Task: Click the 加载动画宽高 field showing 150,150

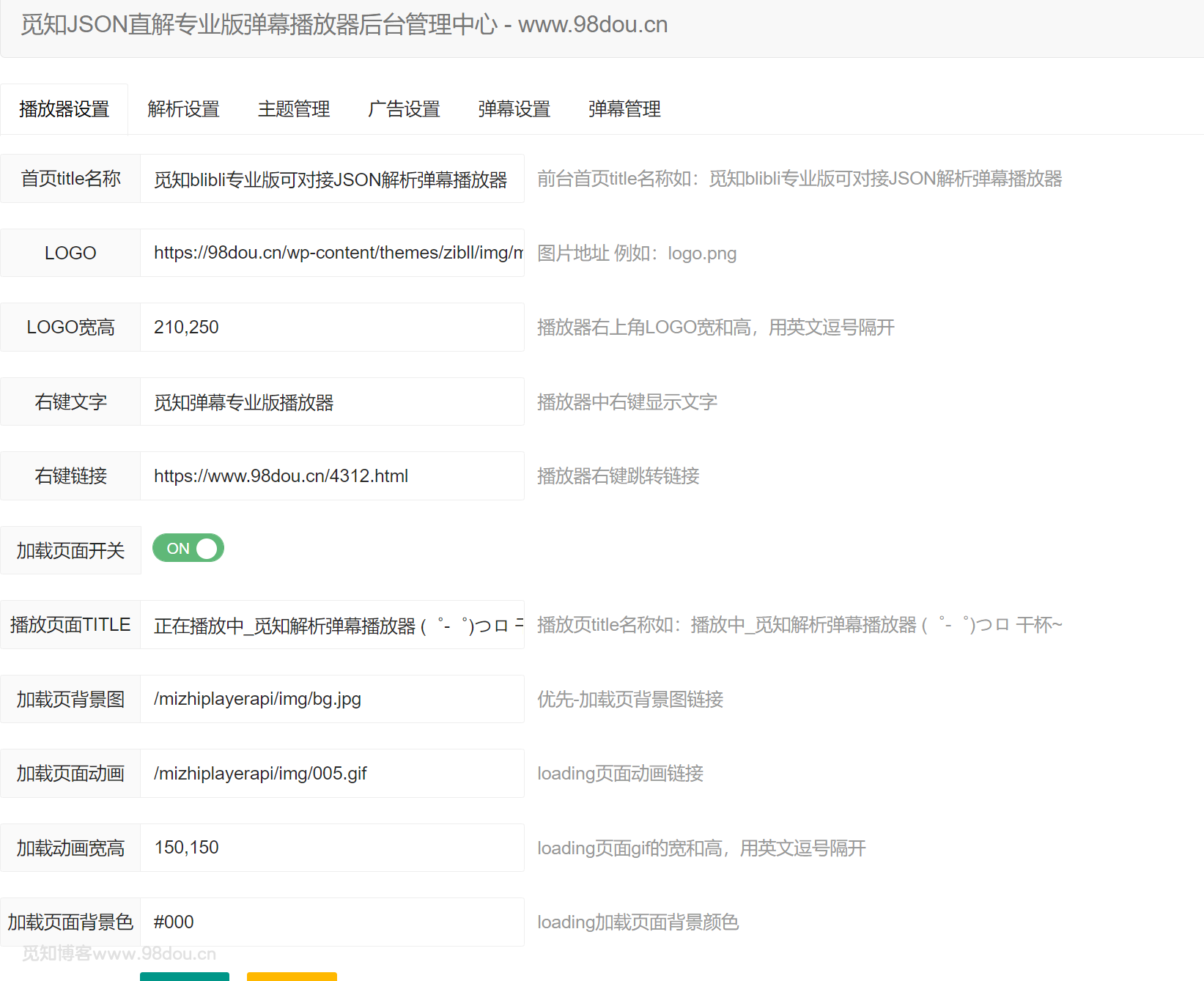Action: [332, 848]
